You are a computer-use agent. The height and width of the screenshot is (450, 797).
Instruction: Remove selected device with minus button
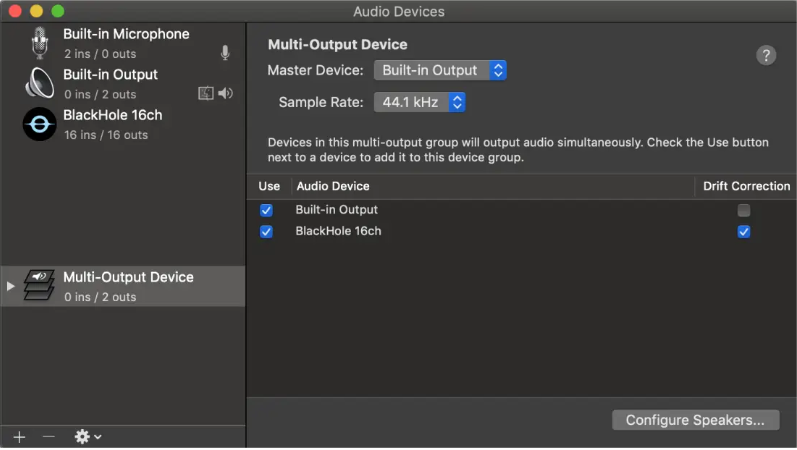pos(48,437)
